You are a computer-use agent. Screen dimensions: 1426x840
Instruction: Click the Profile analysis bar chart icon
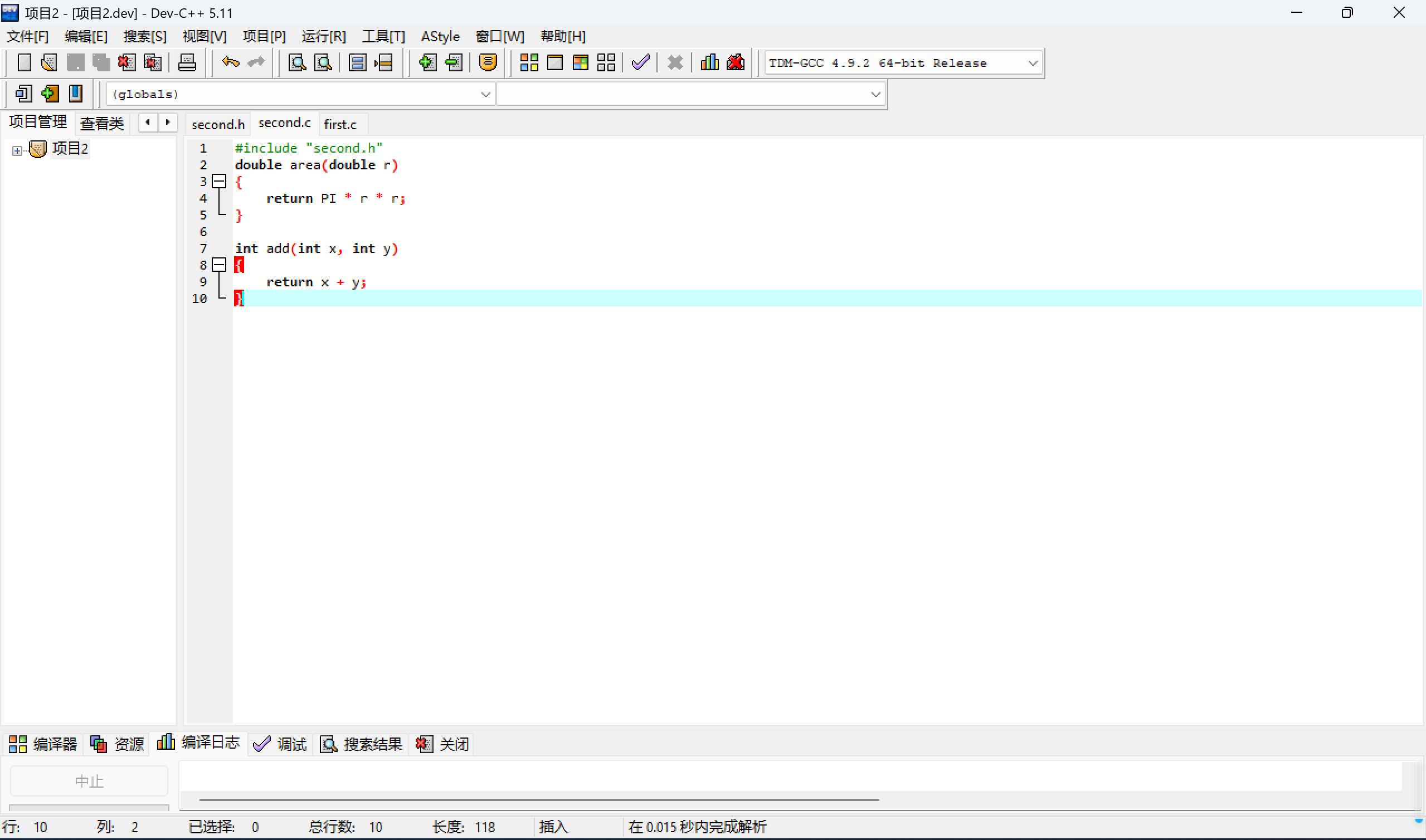tap(709, 62)
